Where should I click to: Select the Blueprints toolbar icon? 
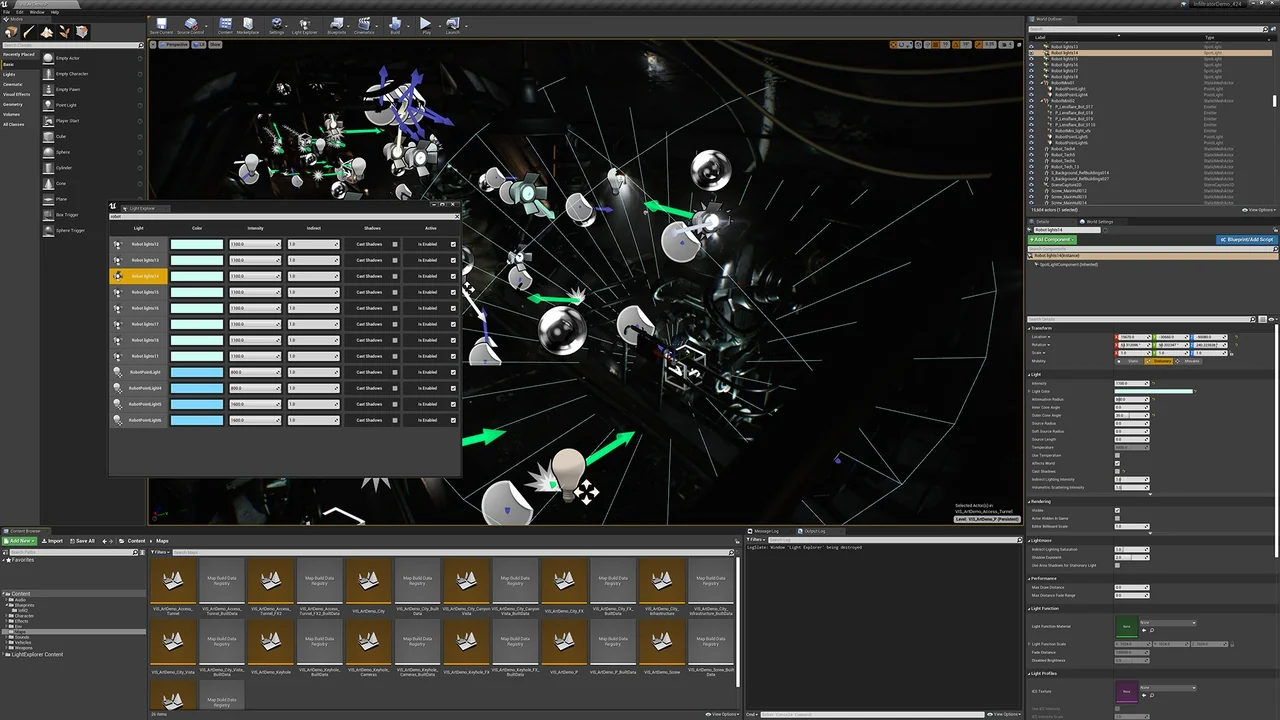pyautogui.click(x=336, y=23)
